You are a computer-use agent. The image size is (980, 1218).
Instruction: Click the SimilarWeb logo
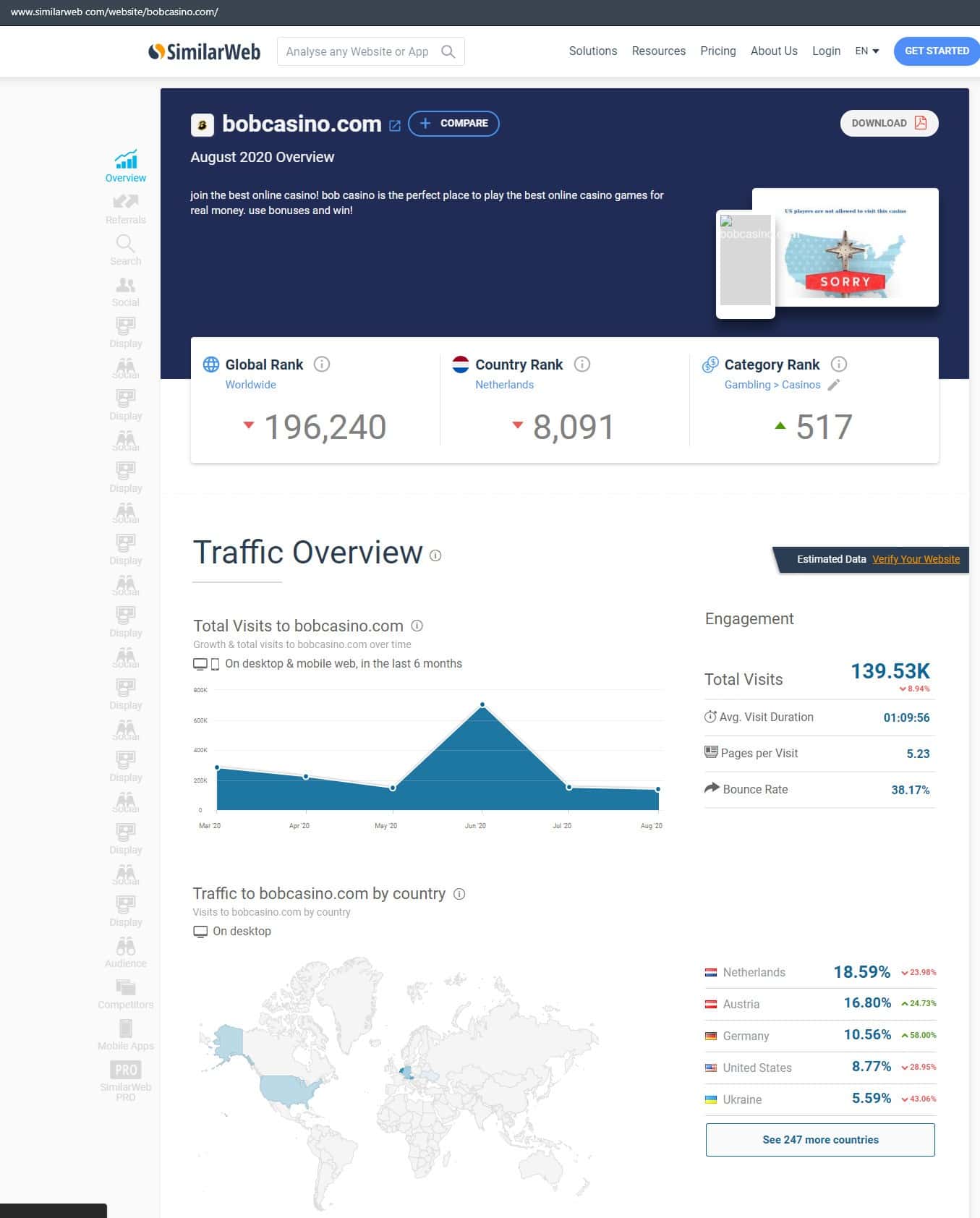tap(204, 51)
